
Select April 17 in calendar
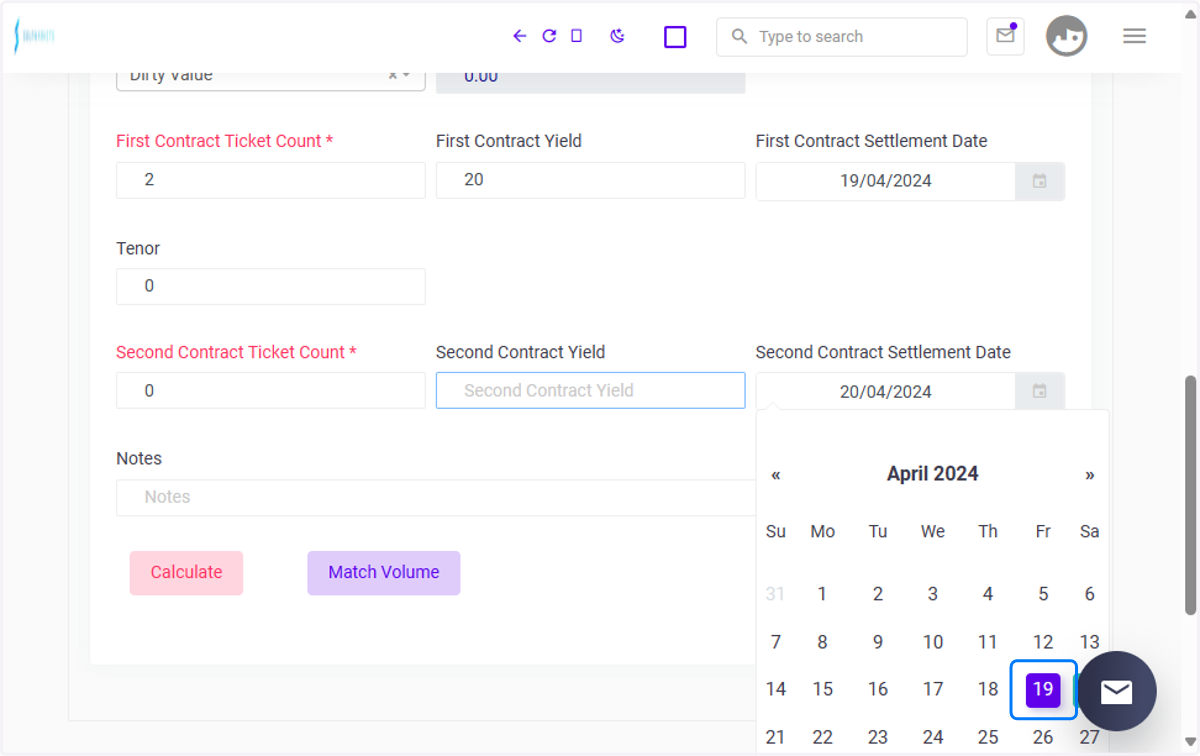point(933,689)
